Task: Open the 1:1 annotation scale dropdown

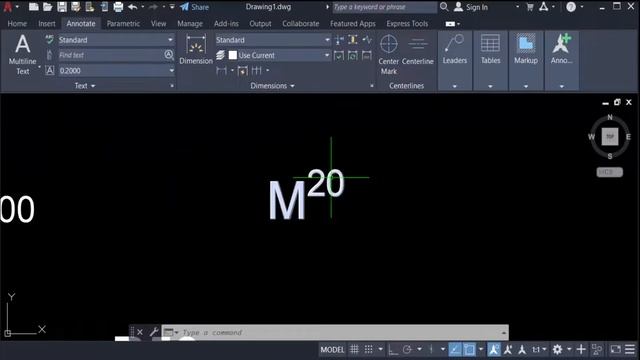Action: pos(539,350)
